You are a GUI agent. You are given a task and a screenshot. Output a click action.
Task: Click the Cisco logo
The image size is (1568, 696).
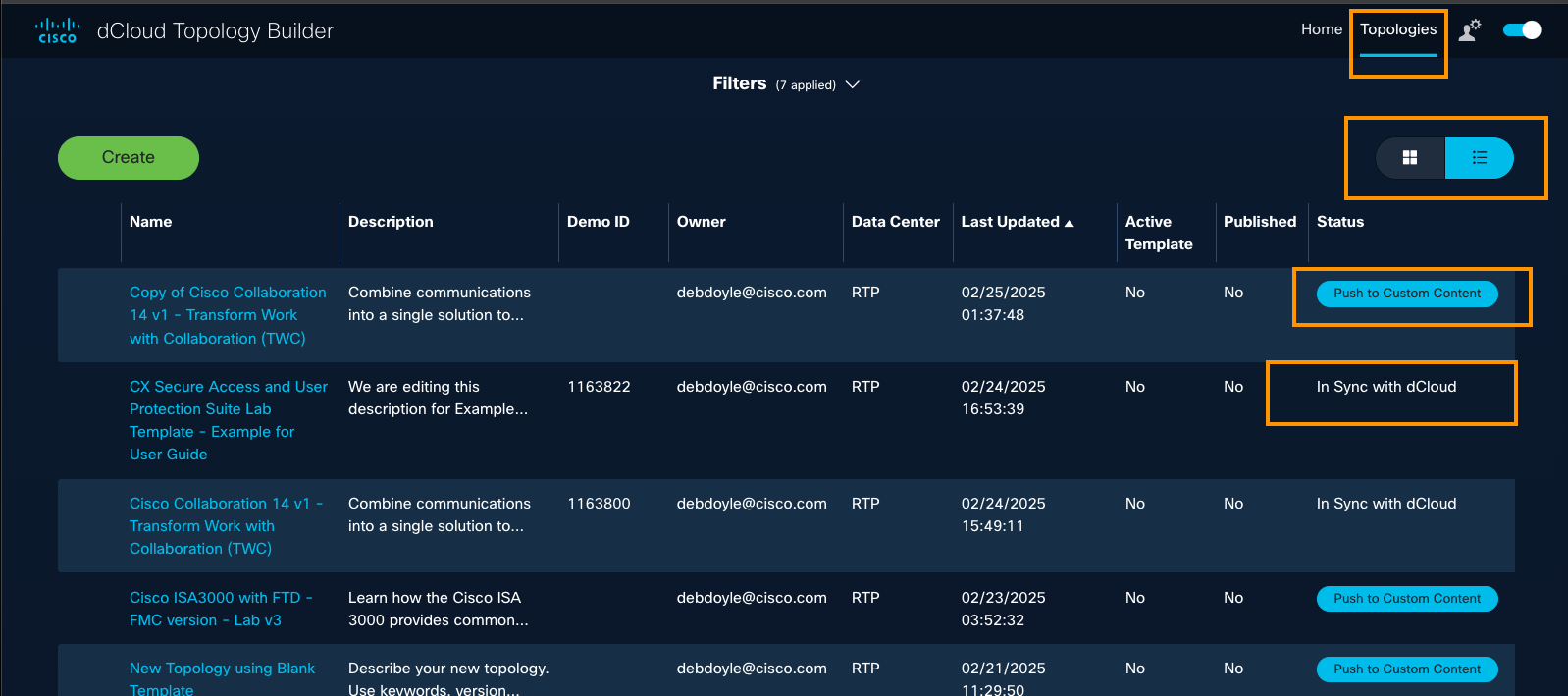click(x=57, y=30)
